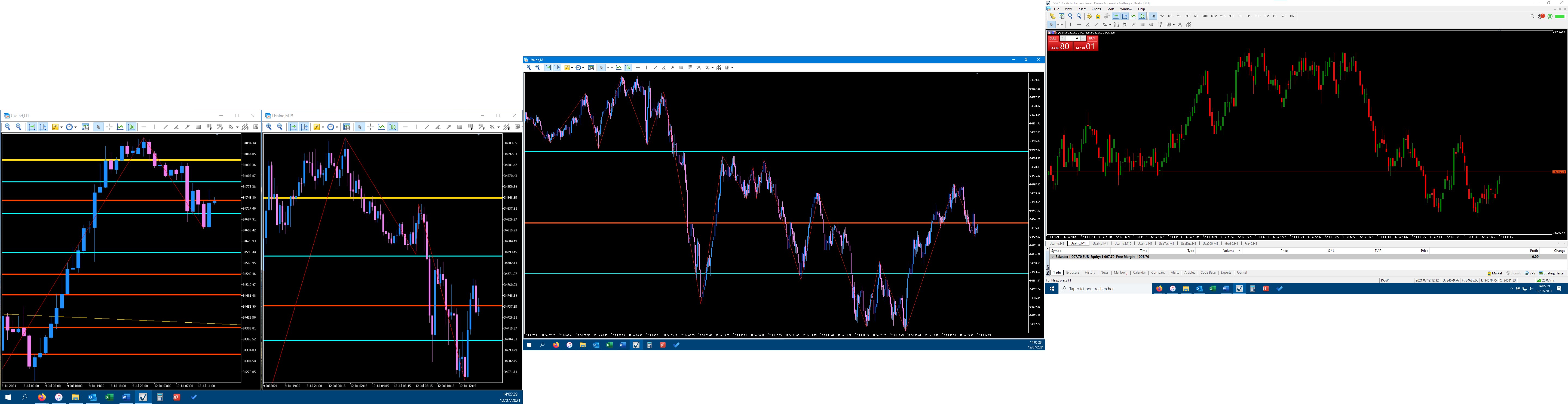This screenshot has width=1568, height=404.
Task: Click the red SELL button
Action: point(1053,38)
